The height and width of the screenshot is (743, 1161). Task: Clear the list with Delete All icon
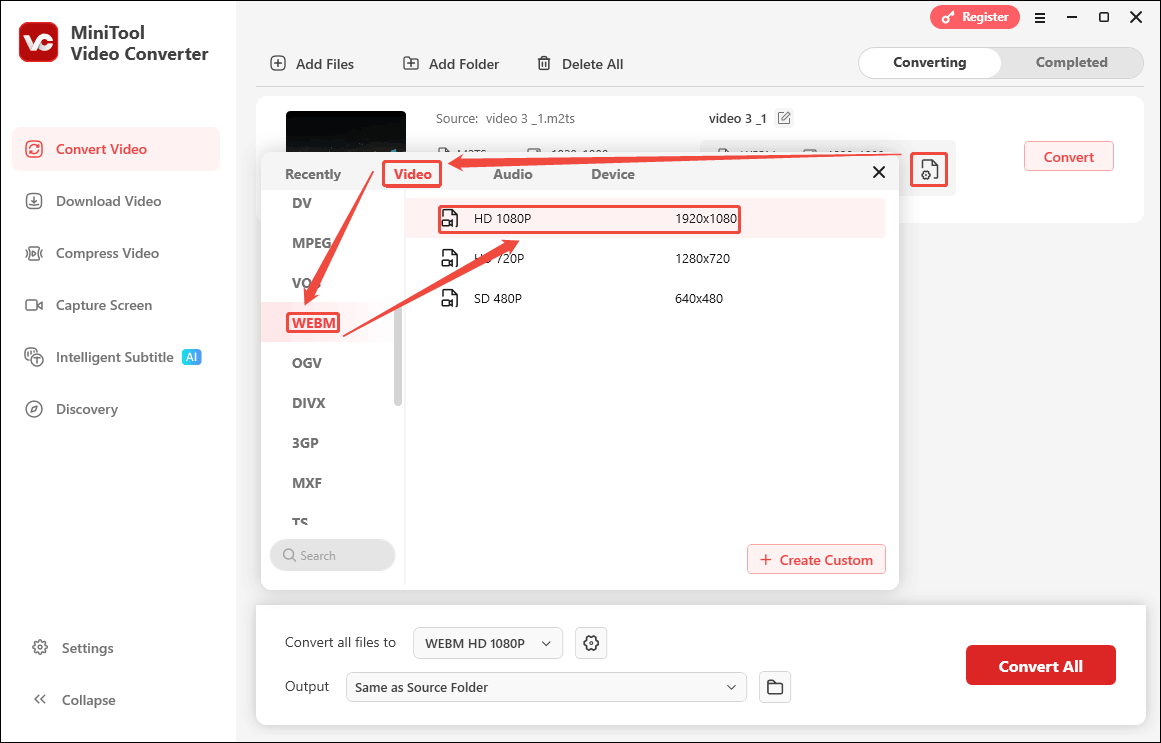tap(545, 63)
